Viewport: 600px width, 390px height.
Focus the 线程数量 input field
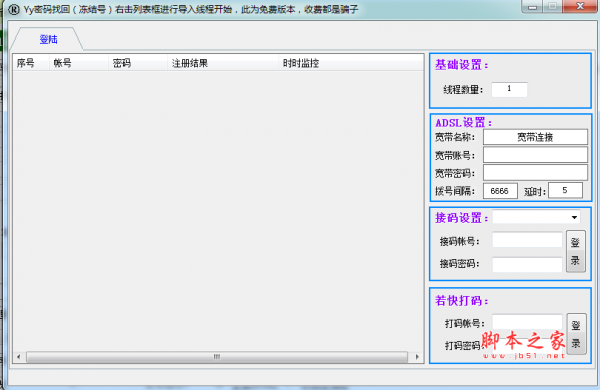coord(509,89)
